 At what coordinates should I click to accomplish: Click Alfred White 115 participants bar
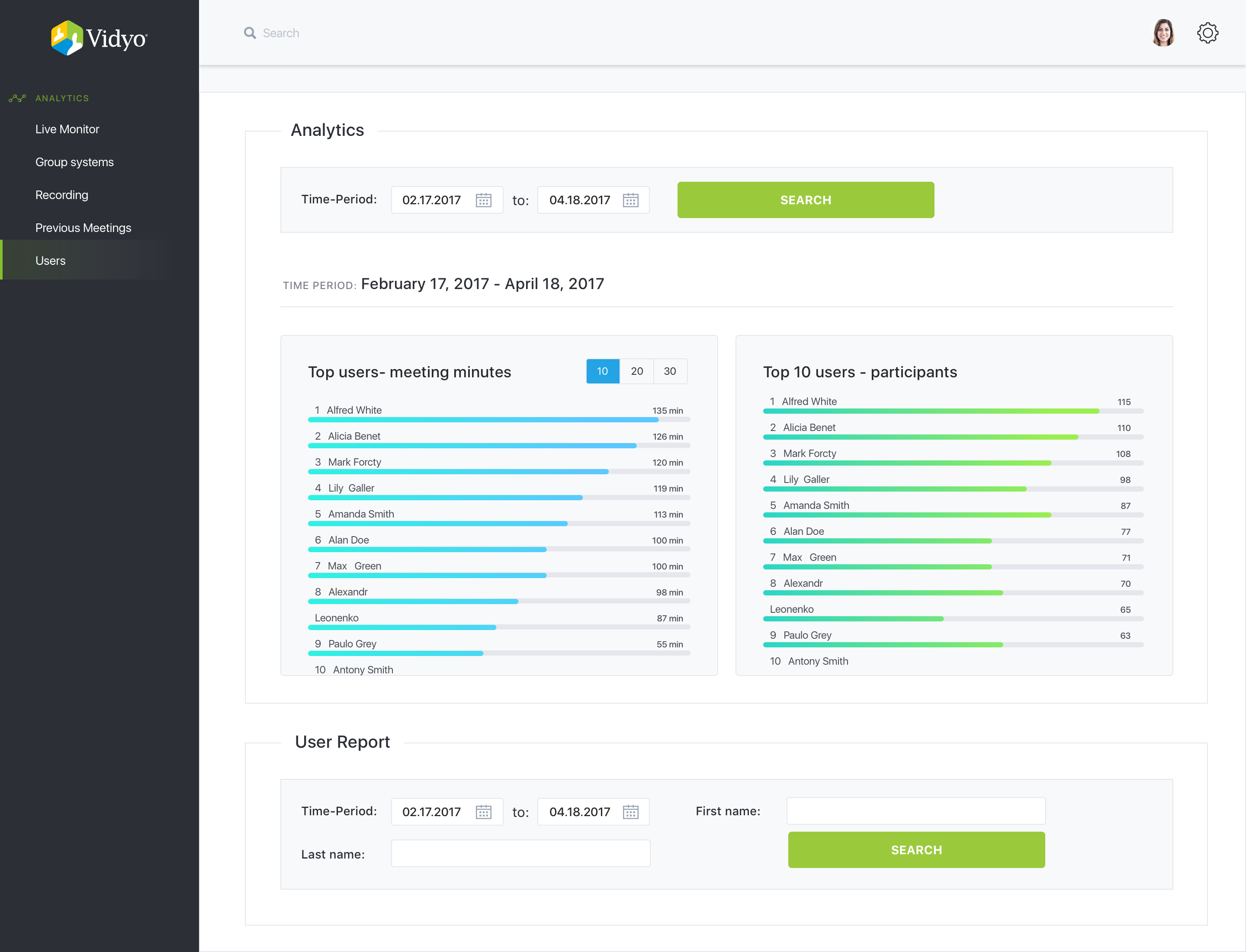(953, 411)
